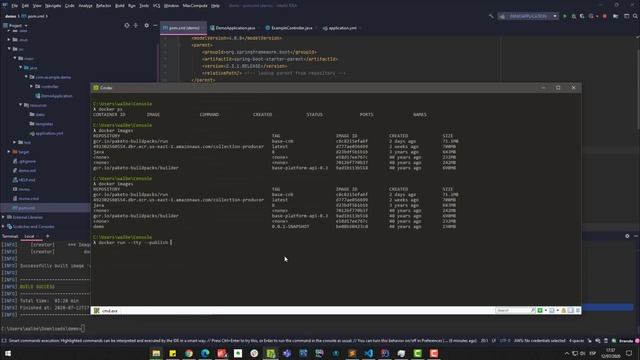Collapse the com.example.demo package
This screenshot has height=360, width=640.
click(26, 77)
